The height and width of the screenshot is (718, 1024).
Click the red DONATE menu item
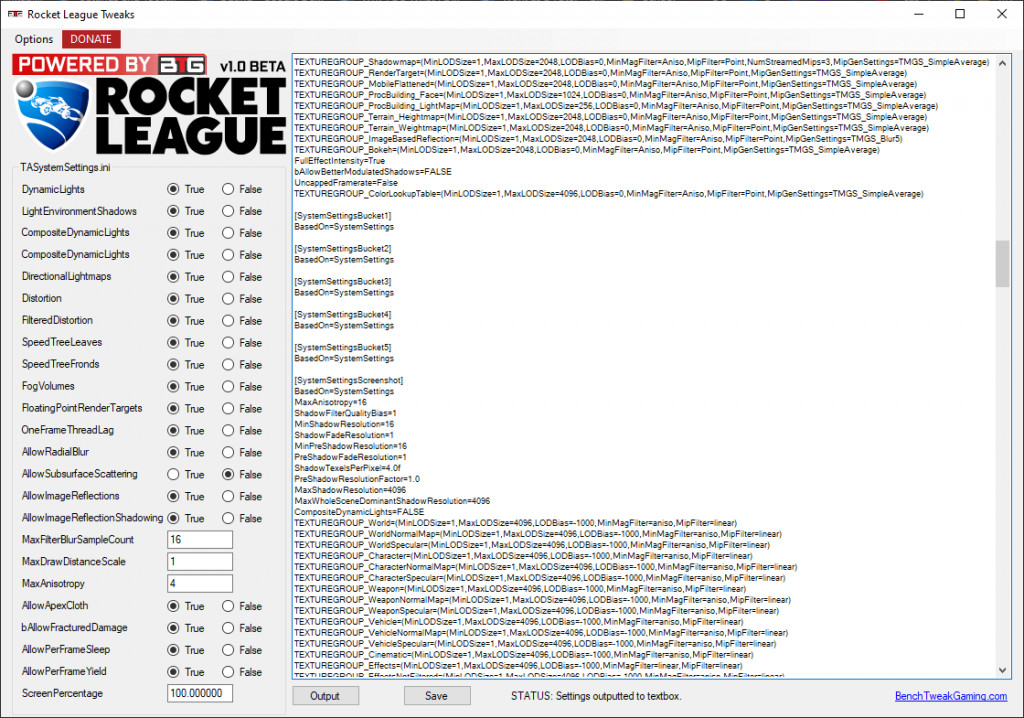(x=91, y=39)
